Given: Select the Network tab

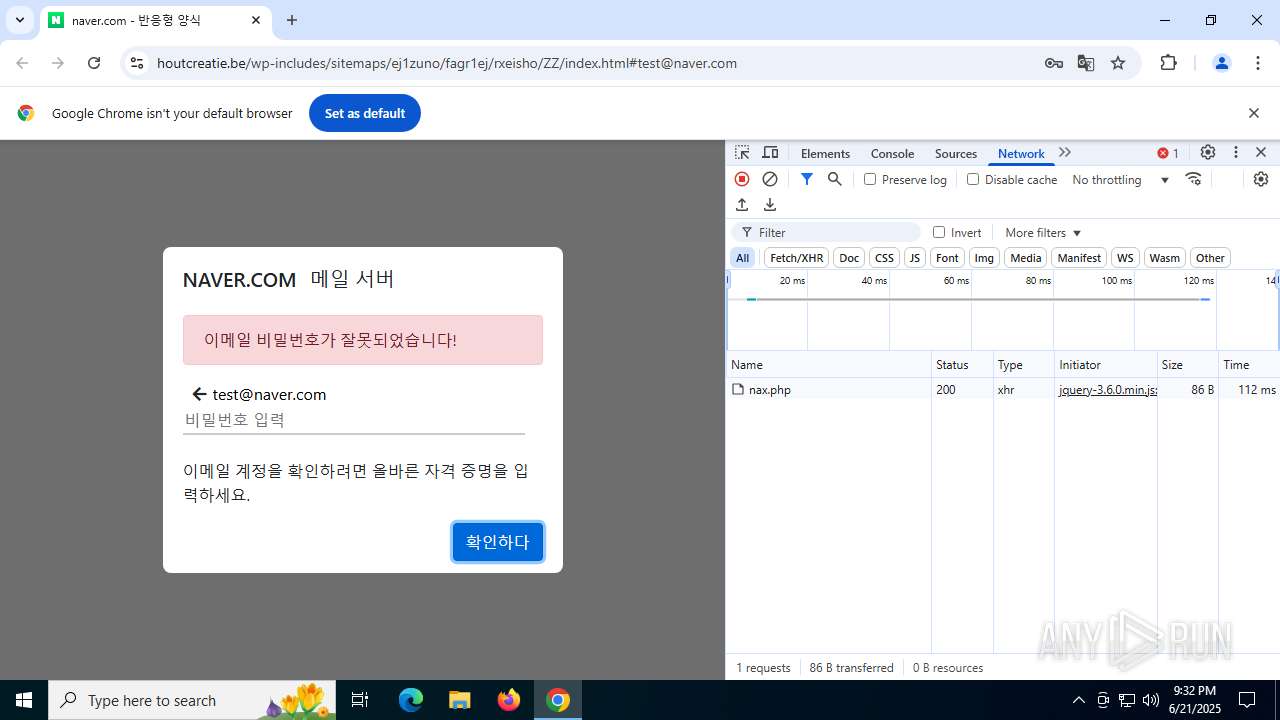Looking at the screenshot, I should pos(1021,153).
